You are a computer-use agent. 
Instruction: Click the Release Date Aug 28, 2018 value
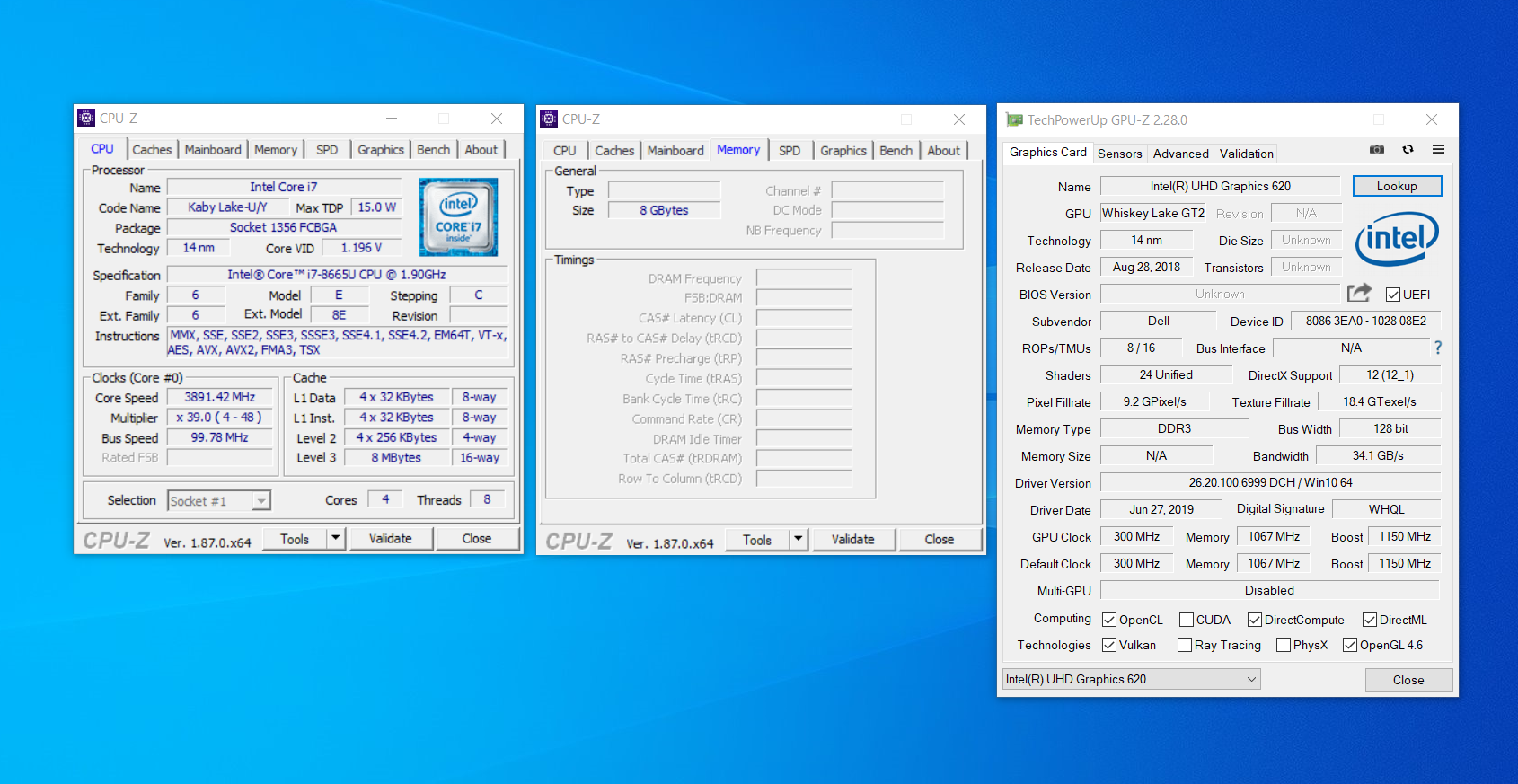point(1146,267)
